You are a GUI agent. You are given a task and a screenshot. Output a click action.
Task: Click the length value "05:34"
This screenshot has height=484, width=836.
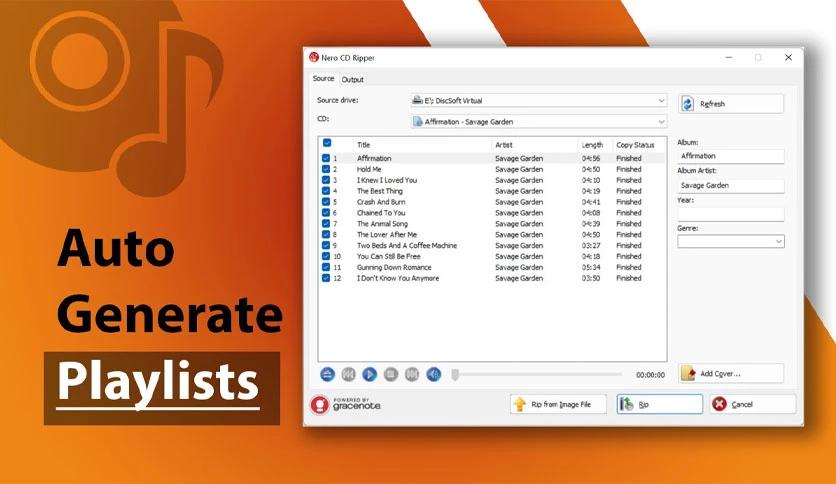591,268
